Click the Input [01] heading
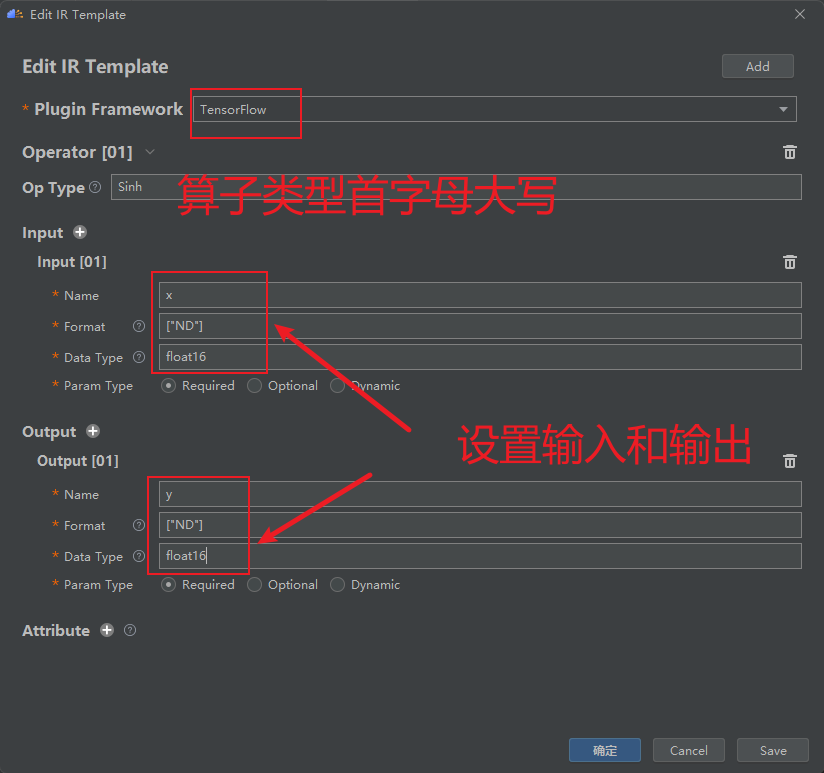Image resolution: width=824 pixels, height=773 pixels. 72,262
